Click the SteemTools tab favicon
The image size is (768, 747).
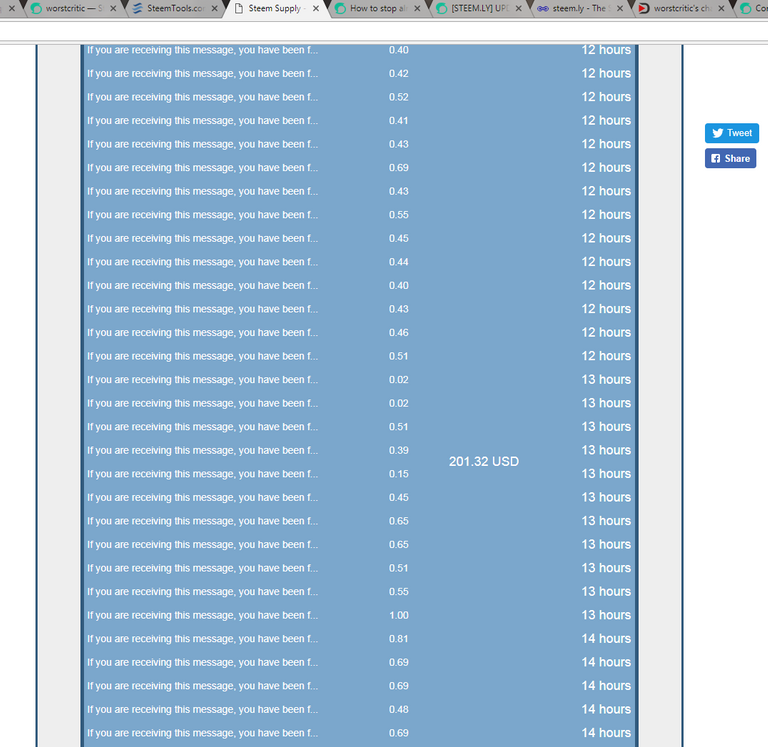(x=138, y=8)
